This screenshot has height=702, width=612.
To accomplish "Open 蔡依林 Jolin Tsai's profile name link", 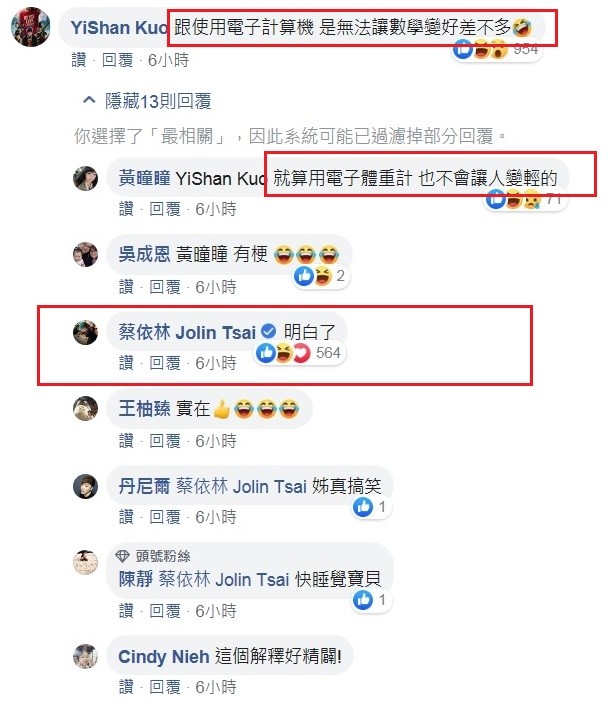I will (x=187, y=332).
